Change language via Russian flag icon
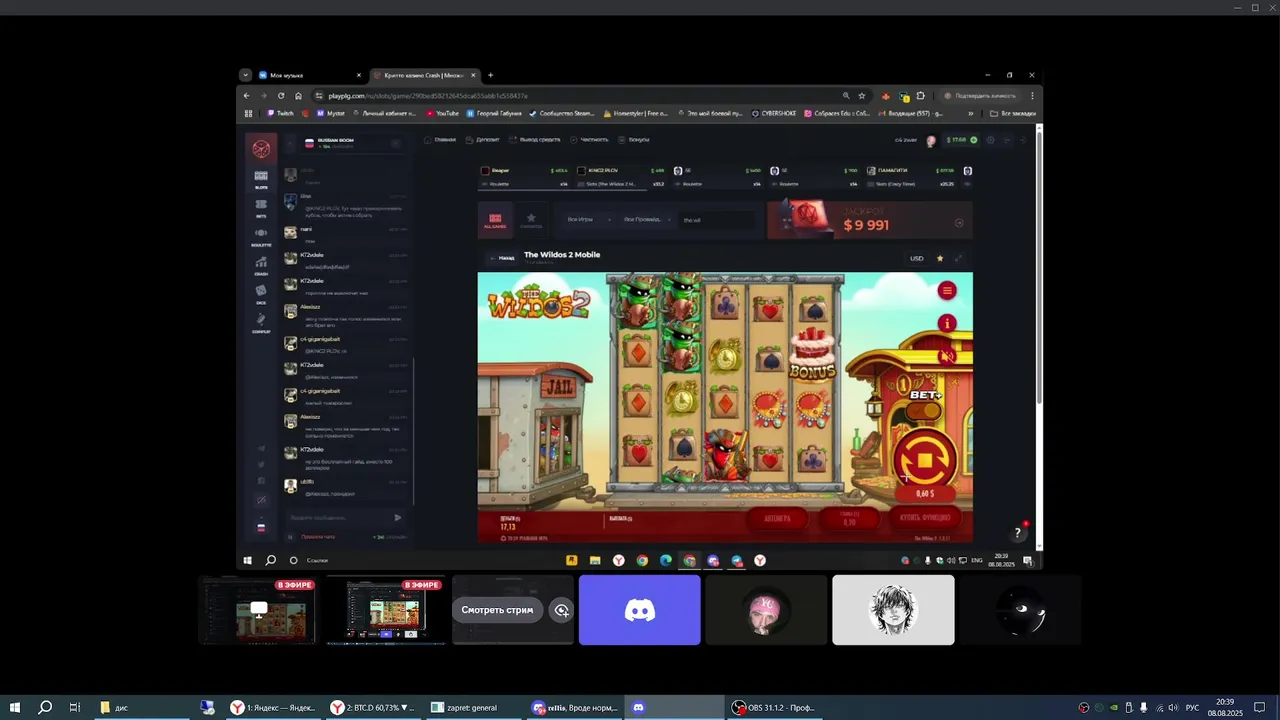The width and height of the screenshot is (1280, 720). 261,528
